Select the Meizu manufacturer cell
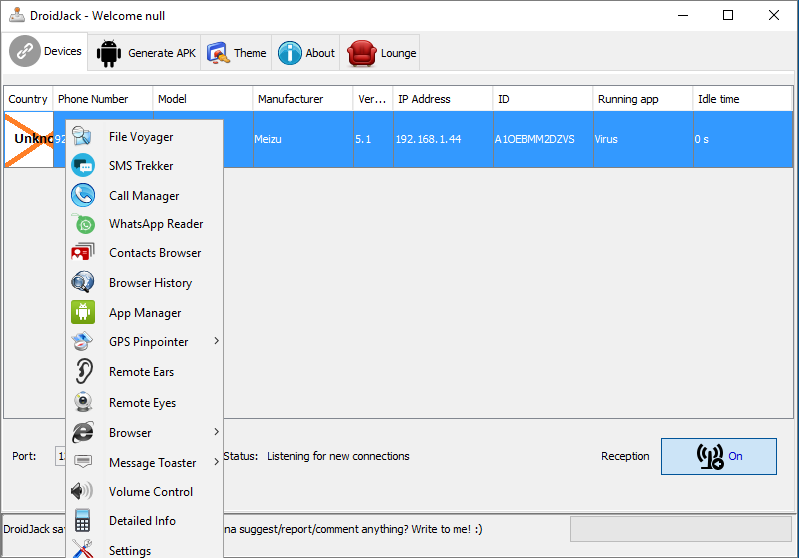The width and height of the screenshot is (799, 558). (x=303, y=139)
